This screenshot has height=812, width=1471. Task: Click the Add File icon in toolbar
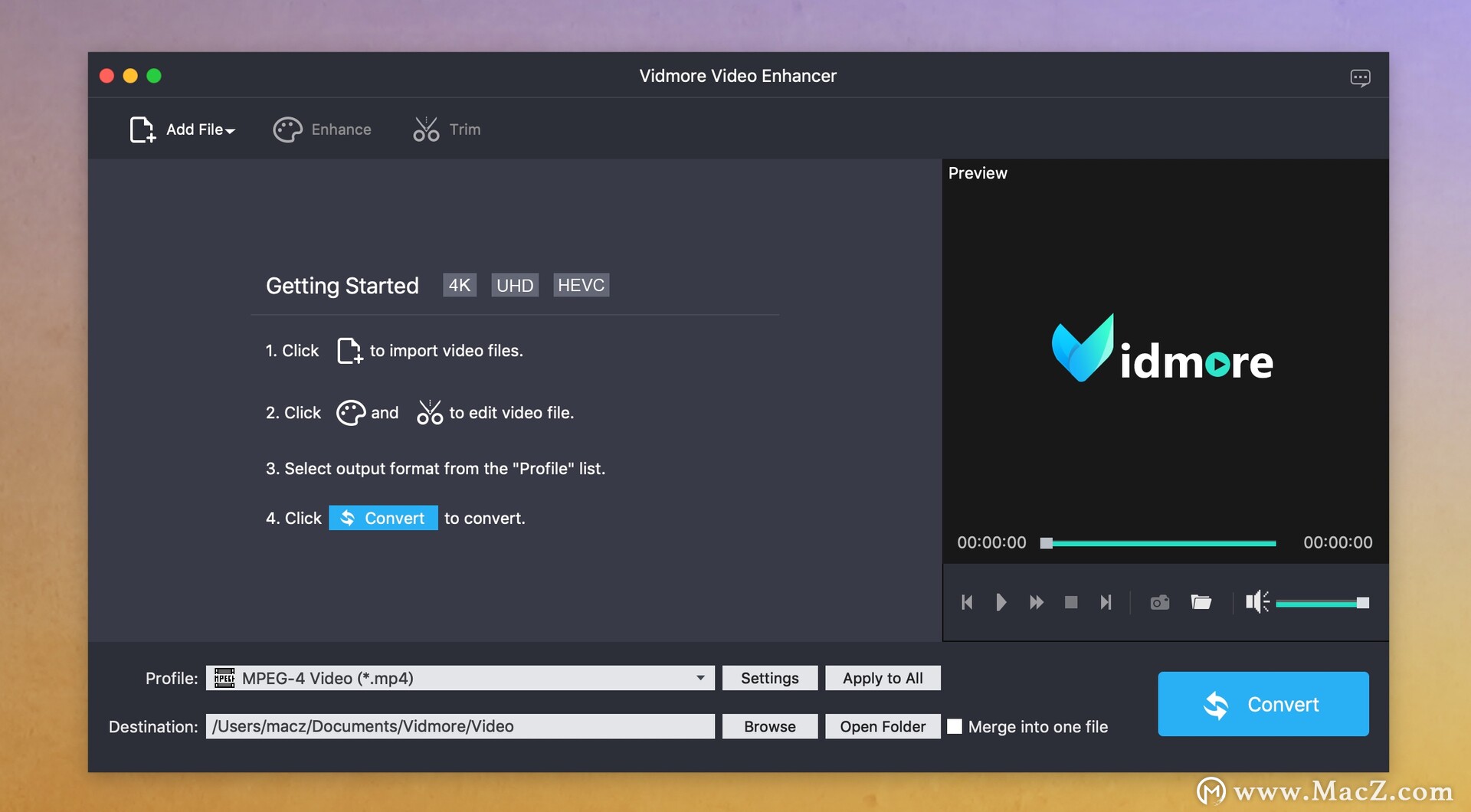[143, 129]
